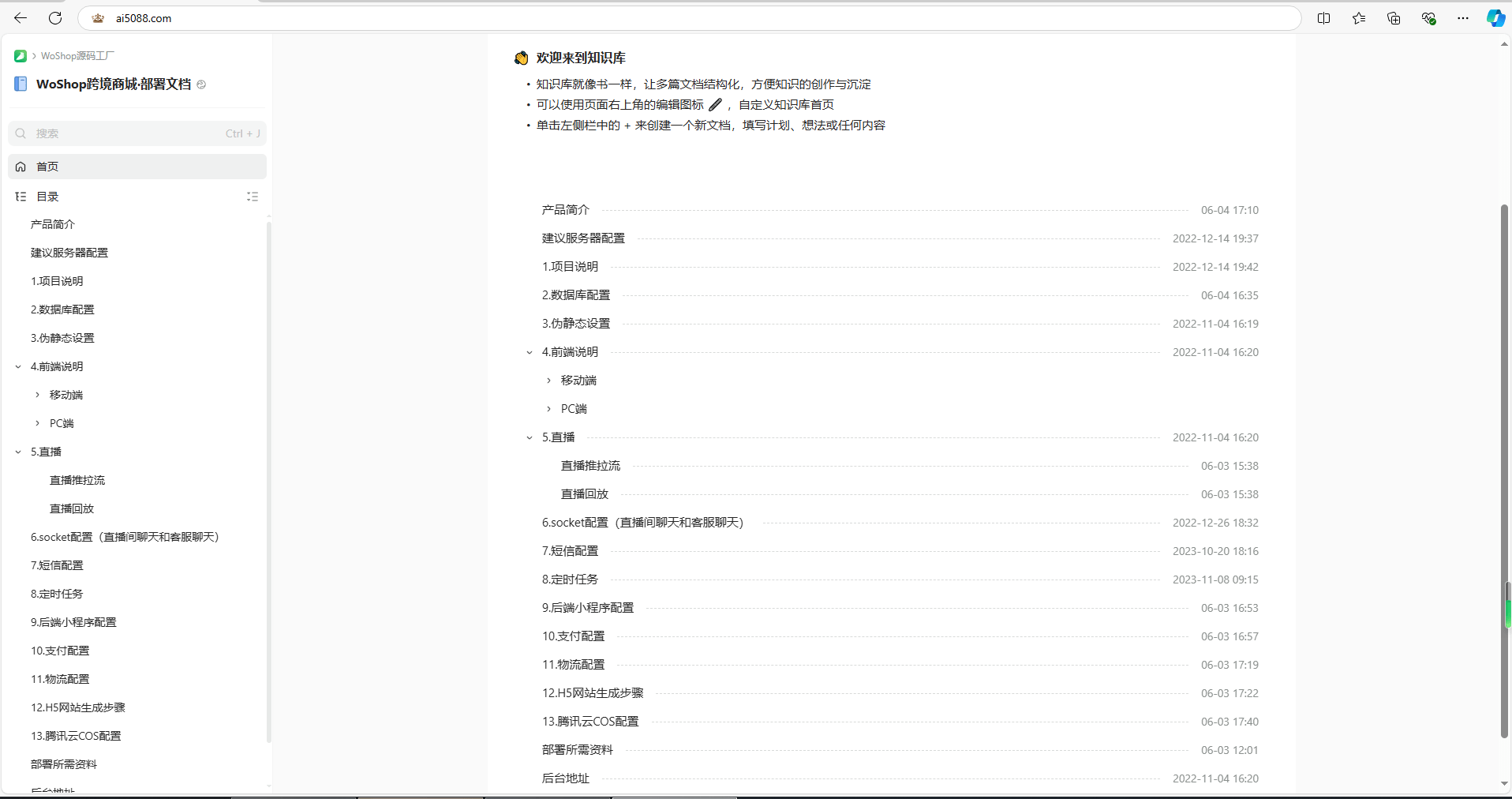Open 8.定时任务 in sidebar tree
This screenshot has height=799, width=1512.
click(57, 594)
